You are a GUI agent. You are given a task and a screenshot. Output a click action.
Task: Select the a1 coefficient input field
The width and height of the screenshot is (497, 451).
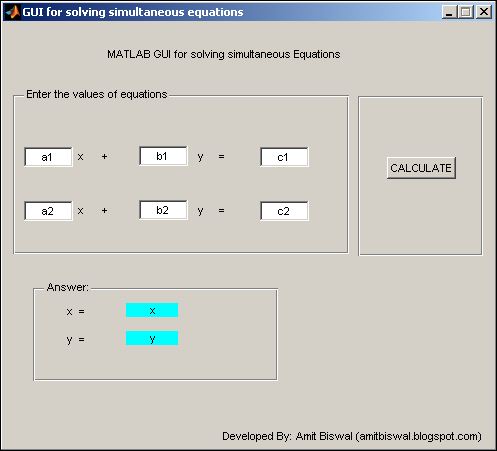point(48,157)
